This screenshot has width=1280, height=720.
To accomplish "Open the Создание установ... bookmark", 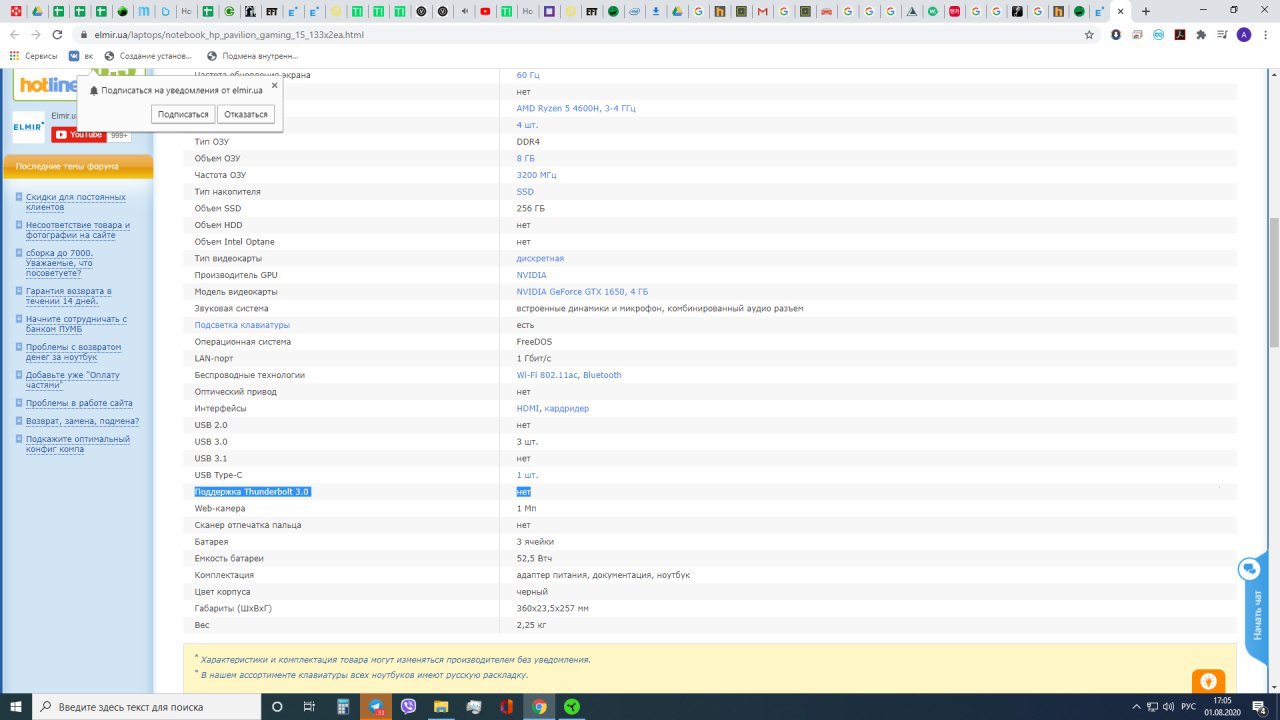I will [x=148, y=56].
